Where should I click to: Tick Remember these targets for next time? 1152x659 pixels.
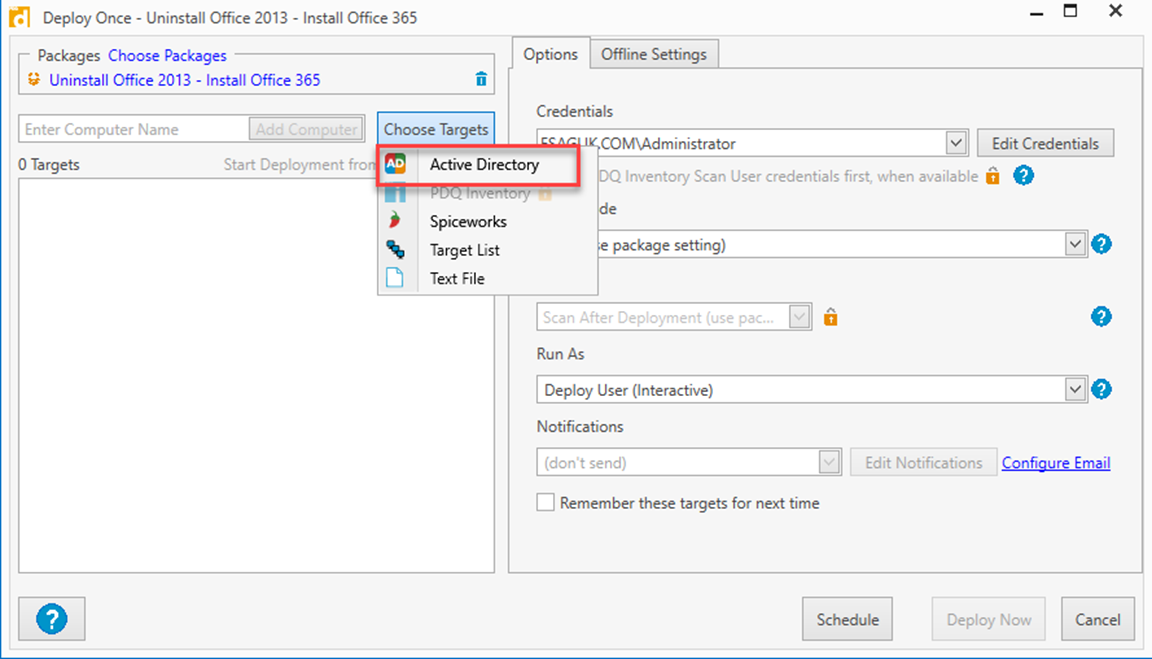click(x=545, y=503)
